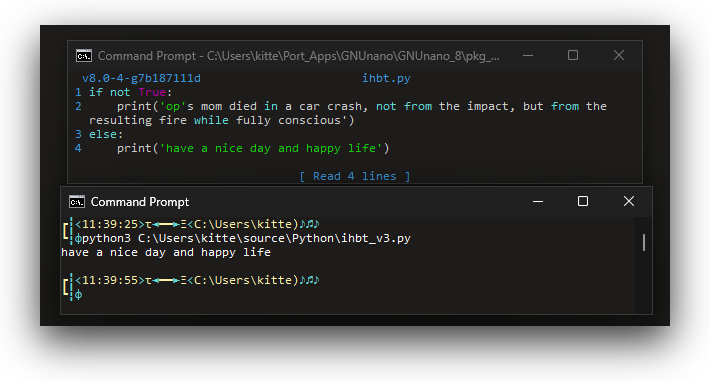Click the nano window title bar with the GNUnano path
This screenshot has height=381, width=710.
pyautogui.click(x=299, y=56)
